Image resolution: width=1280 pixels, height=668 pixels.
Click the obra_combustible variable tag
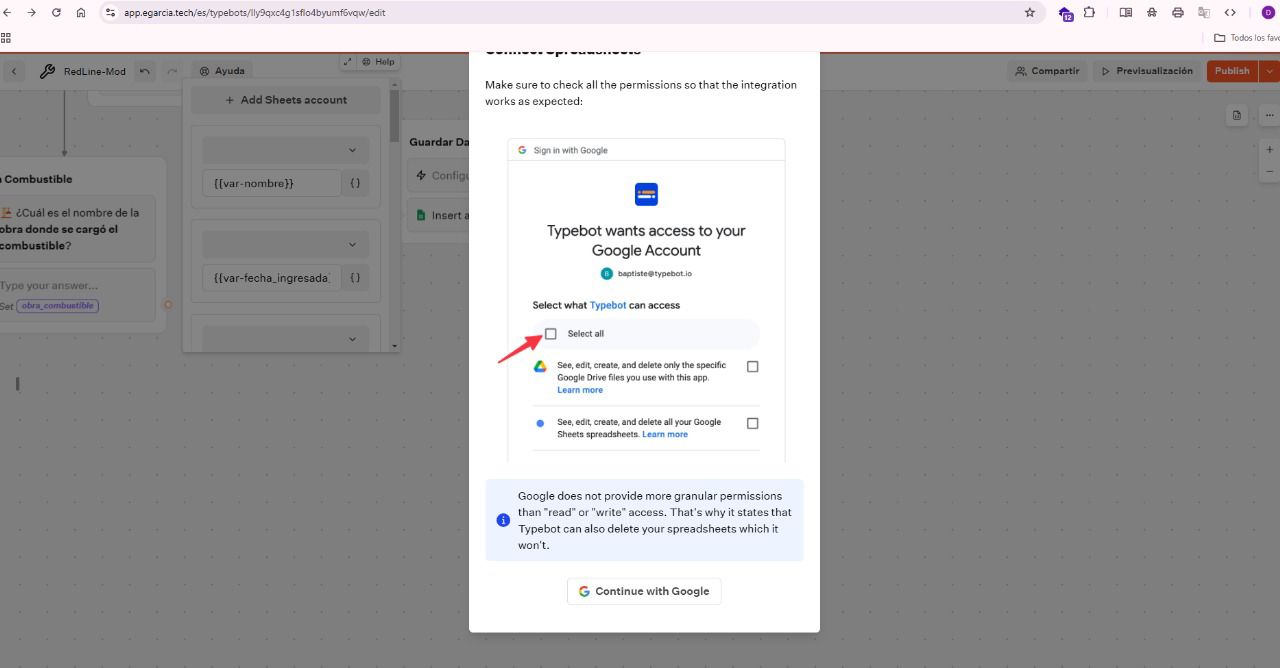pos(57,306)
